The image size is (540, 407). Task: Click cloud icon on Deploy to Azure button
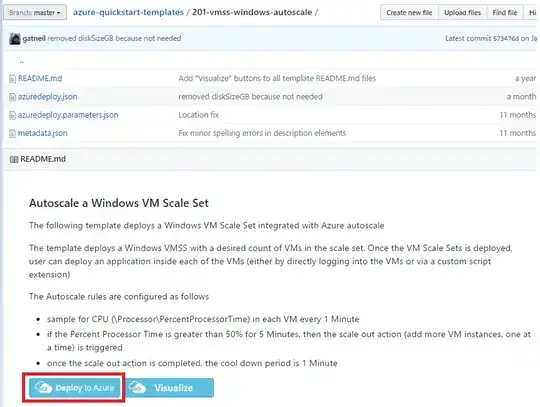click(44, 388)
